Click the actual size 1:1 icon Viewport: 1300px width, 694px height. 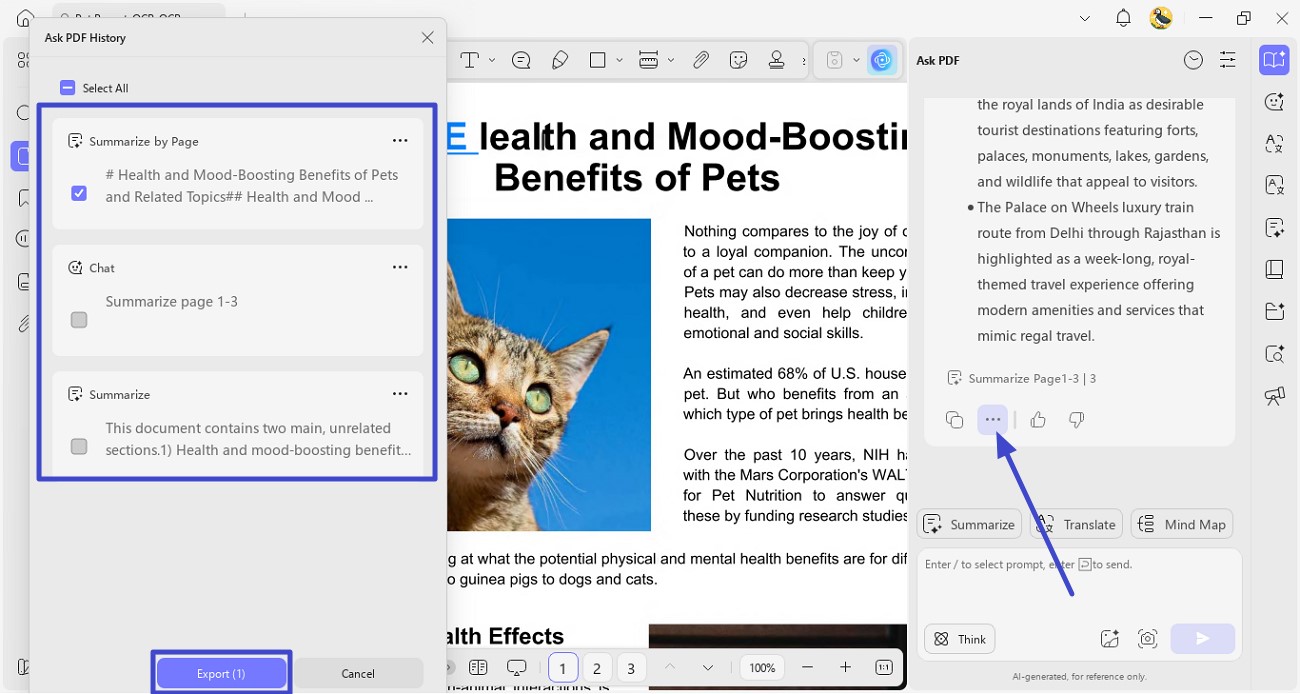[884, 667]
